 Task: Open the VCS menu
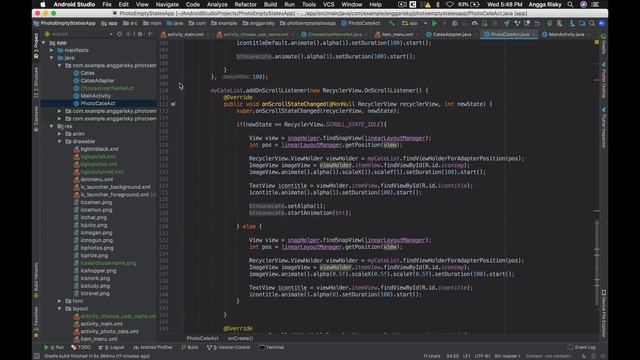(x=329, y=4)
